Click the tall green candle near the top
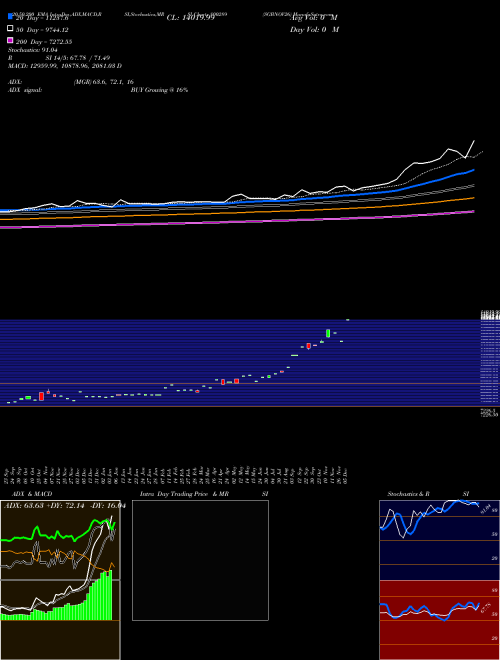500x660 pixels. (x=328, y=333)
